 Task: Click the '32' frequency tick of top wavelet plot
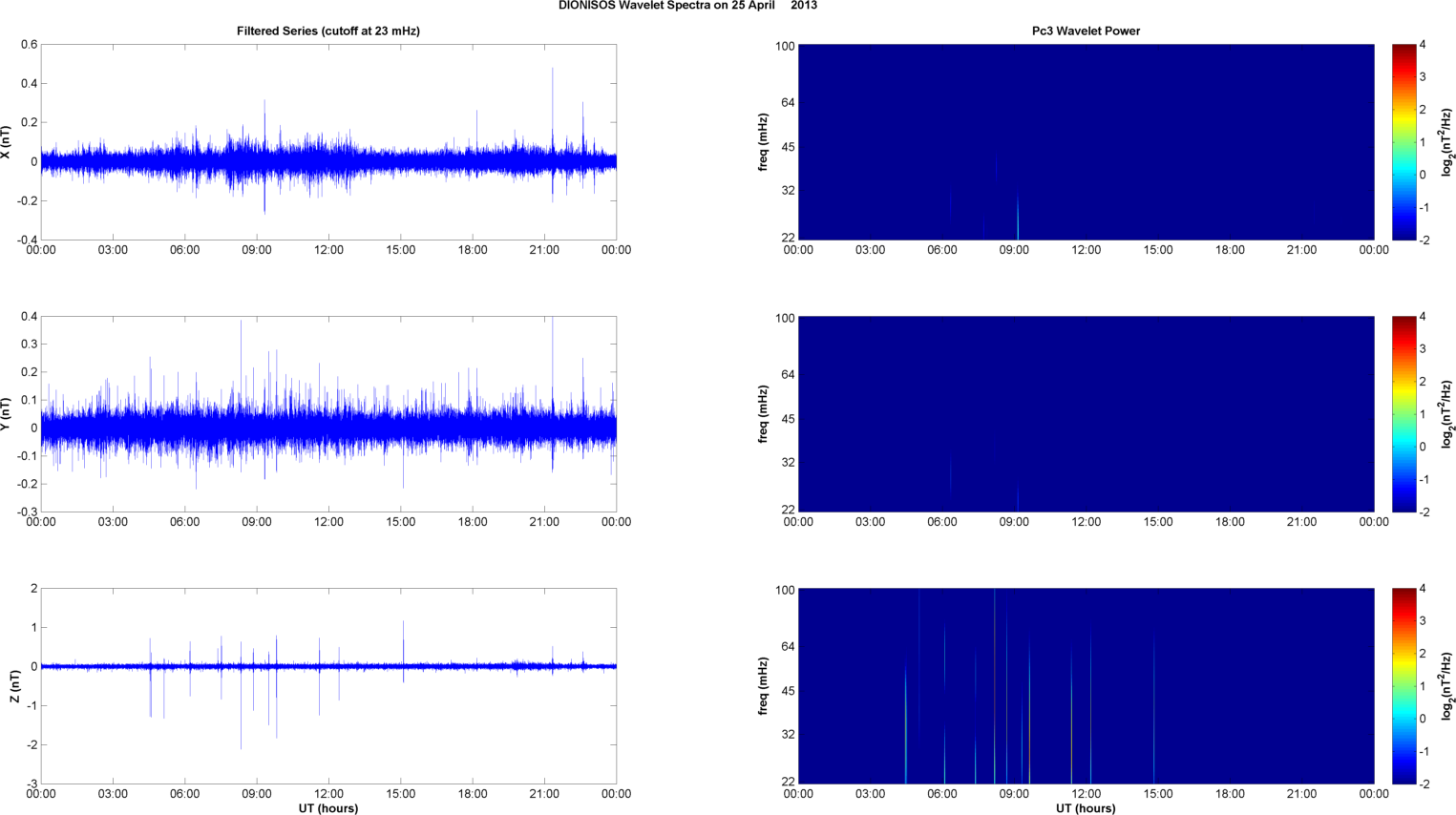coord(789,191)
